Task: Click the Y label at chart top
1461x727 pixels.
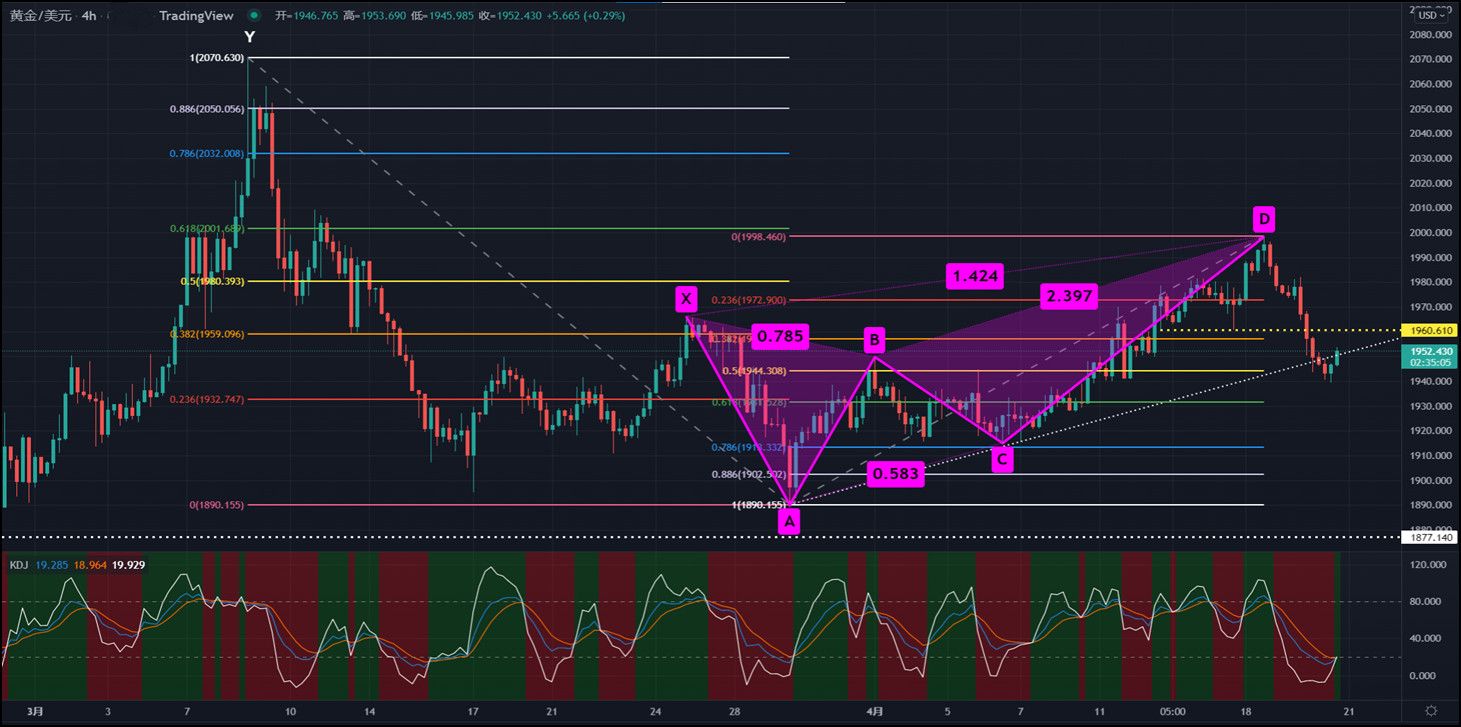Action: (x=250, y=37)
